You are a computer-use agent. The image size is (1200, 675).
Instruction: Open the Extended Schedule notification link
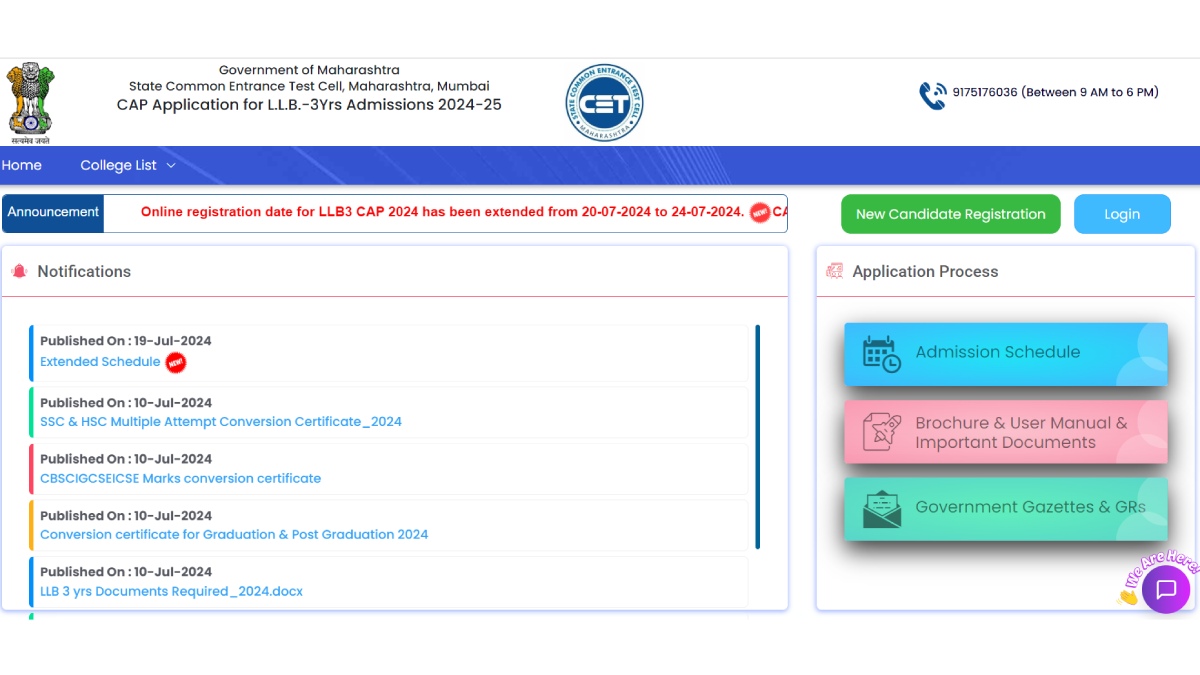100,362
